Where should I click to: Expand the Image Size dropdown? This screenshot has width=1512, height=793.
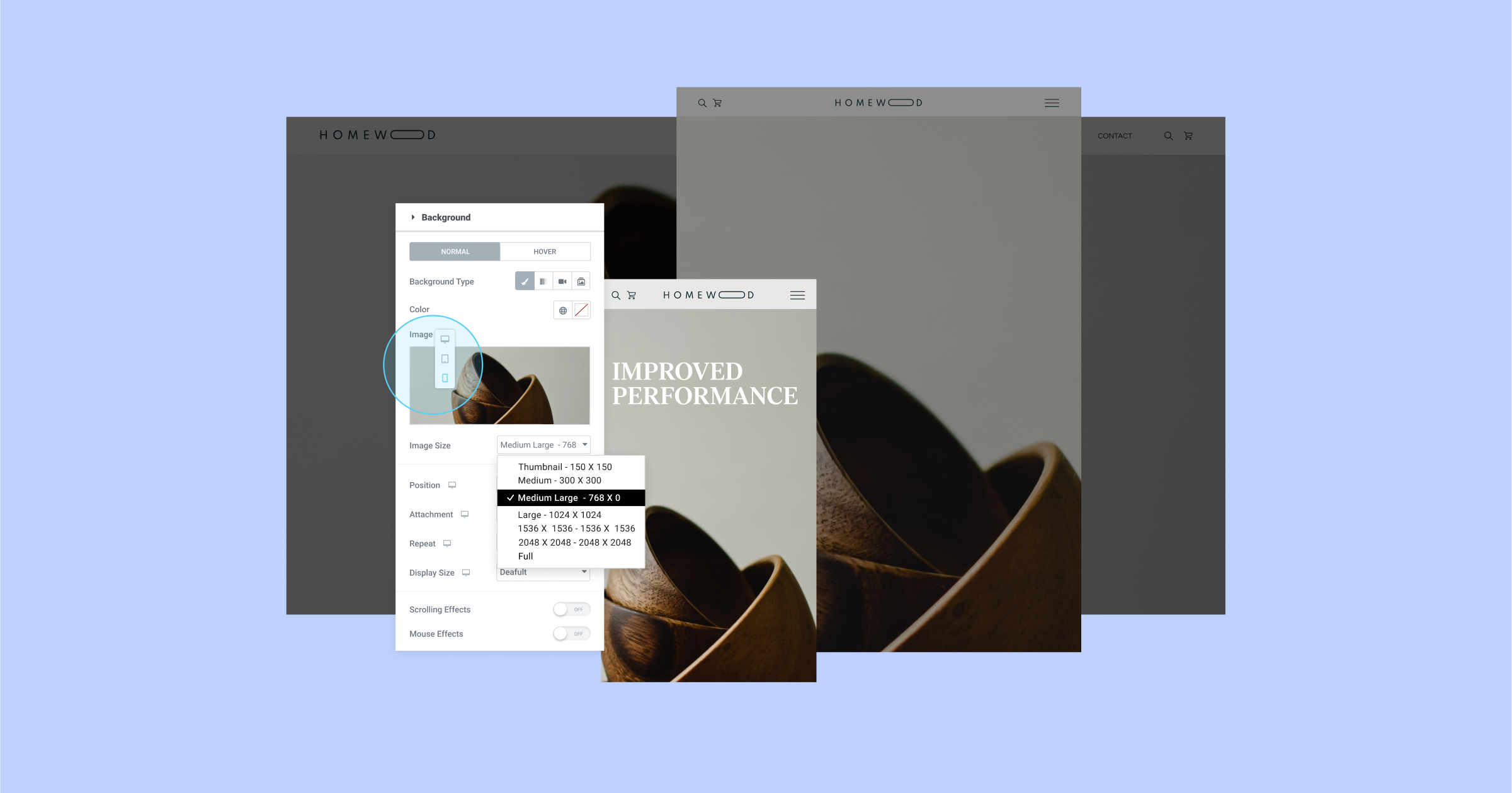(x=543, y=445)
